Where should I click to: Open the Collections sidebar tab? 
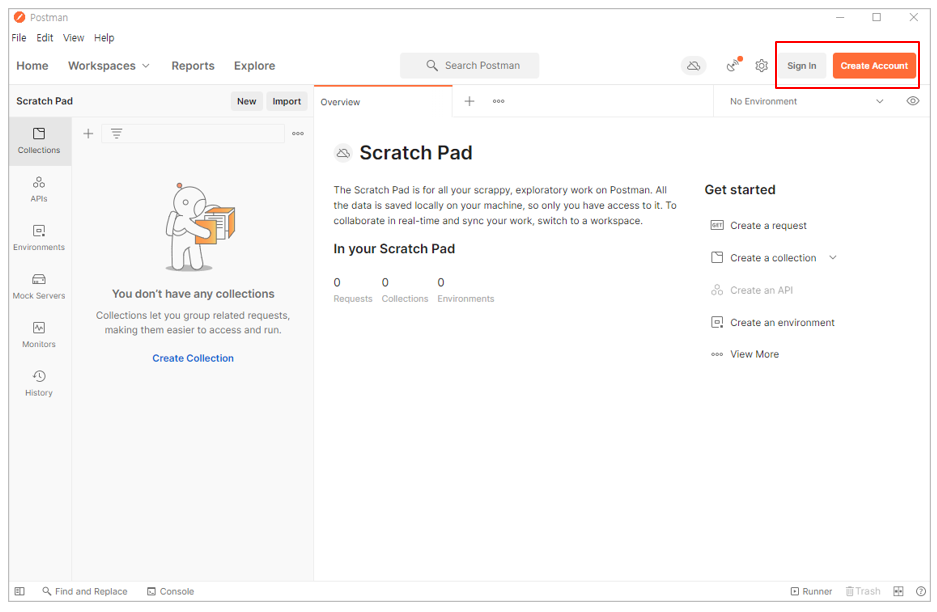coord(39,141)
